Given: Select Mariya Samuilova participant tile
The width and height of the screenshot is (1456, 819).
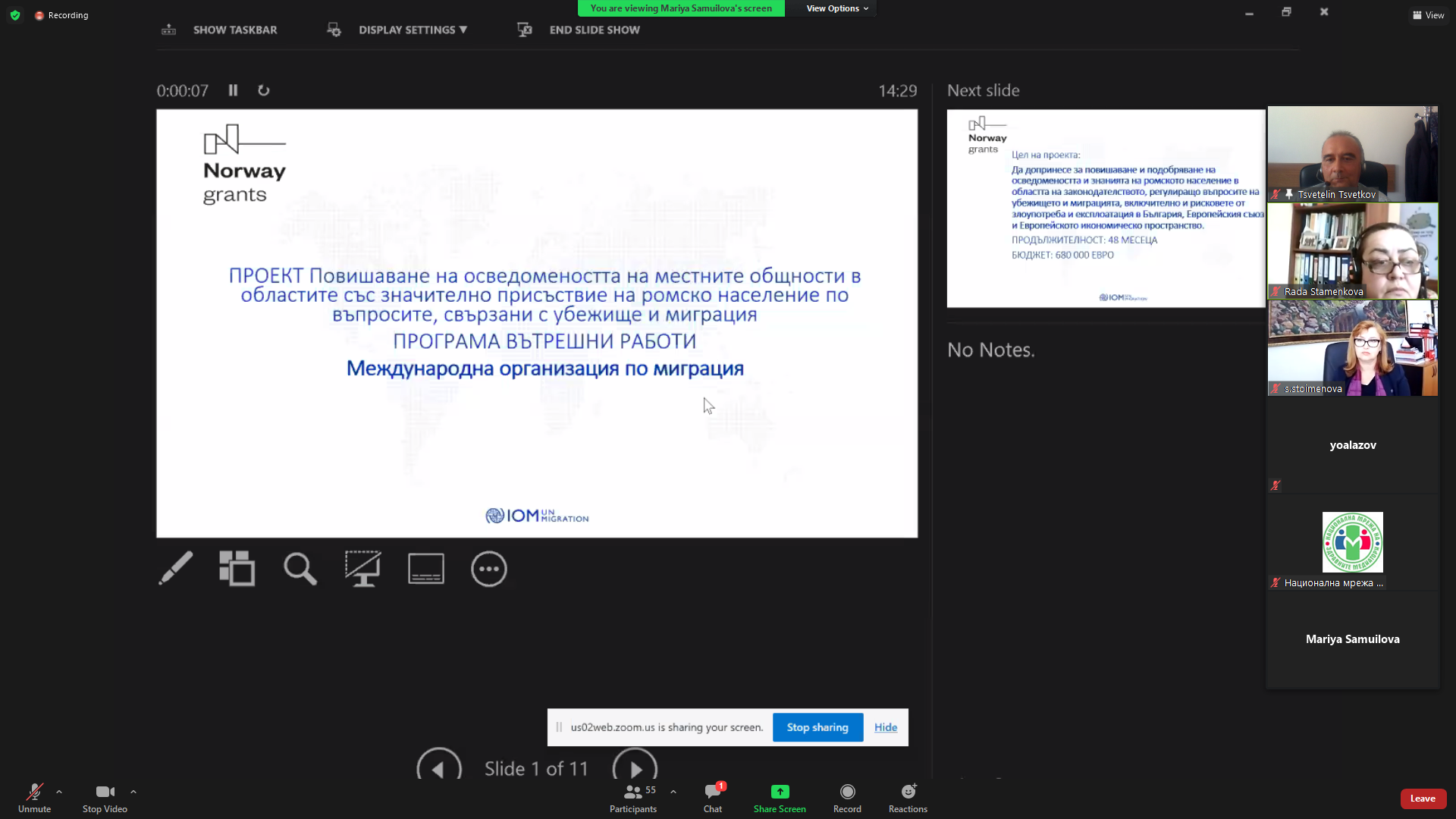Looking at the screenshot, I should 1352,639.
